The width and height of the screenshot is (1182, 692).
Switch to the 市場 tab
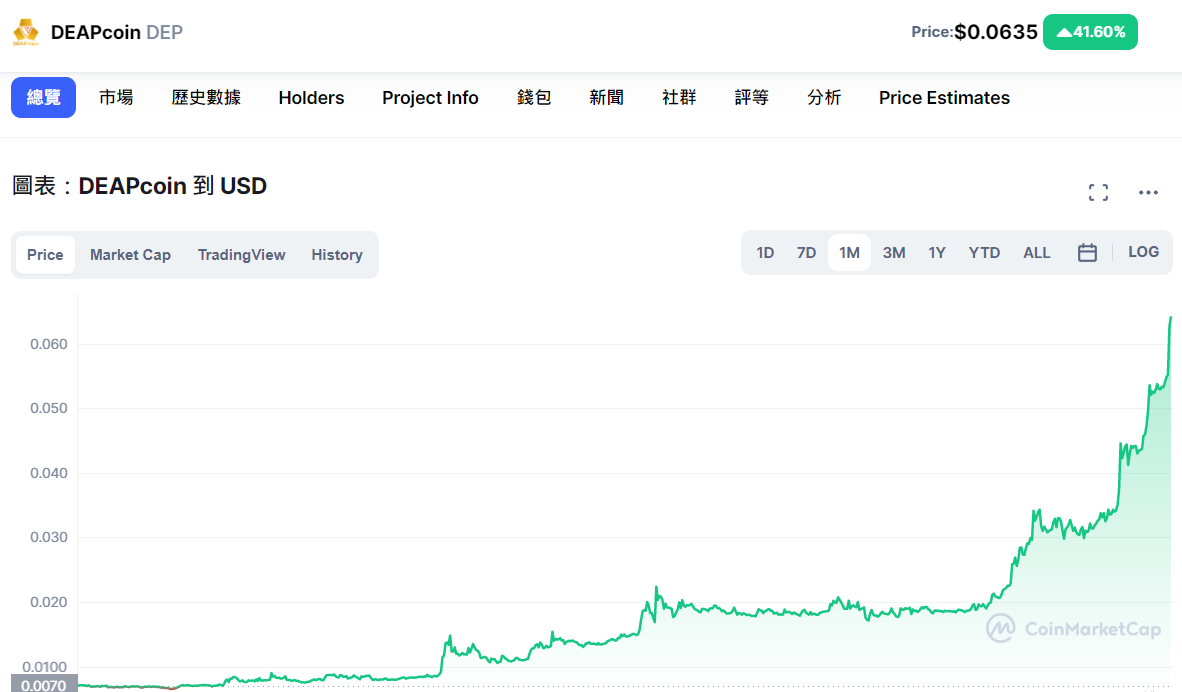[x=116, y=97]
